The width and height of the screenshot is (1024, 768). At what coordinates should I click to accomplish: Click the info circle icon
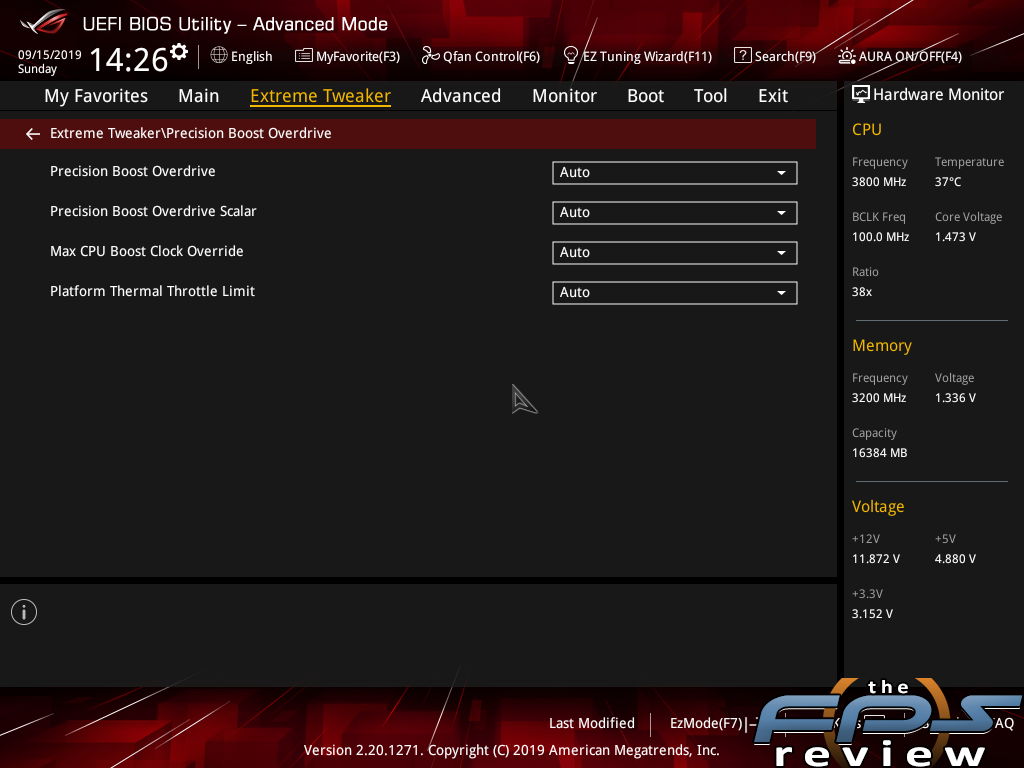tap(24, 612)
